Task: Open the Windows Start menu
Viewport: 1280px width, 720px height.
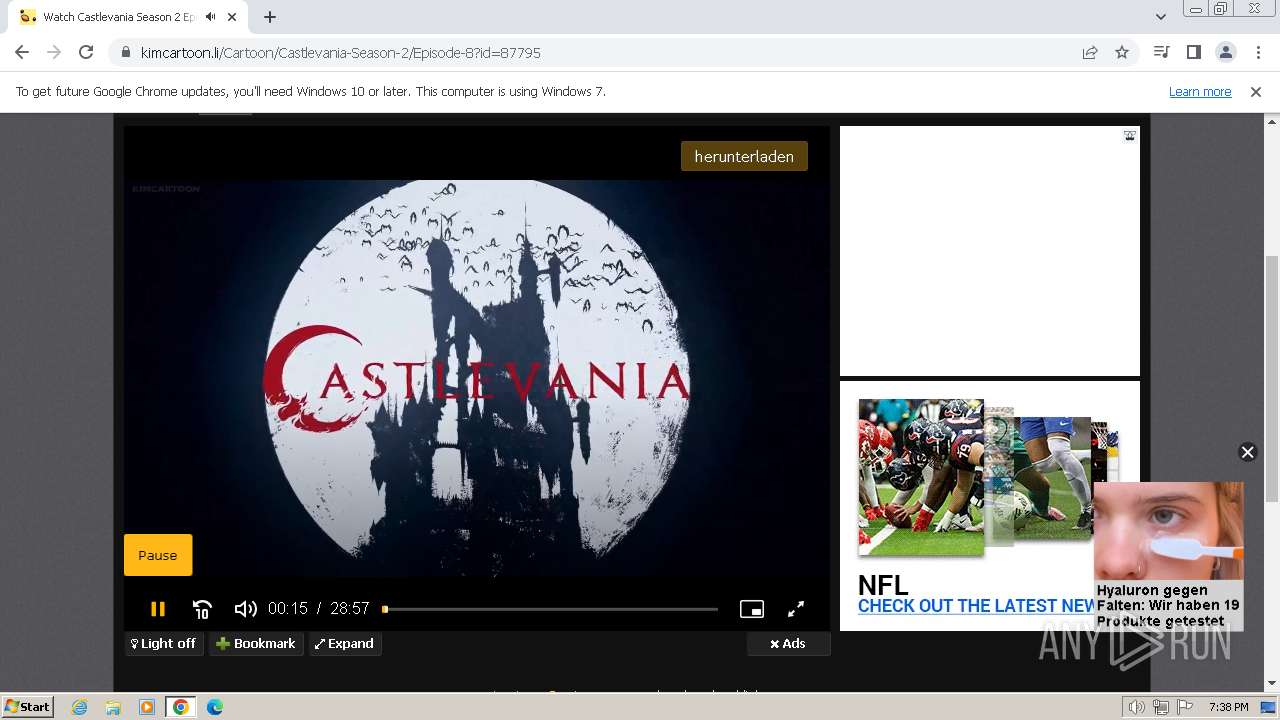Action: point(27,707)
